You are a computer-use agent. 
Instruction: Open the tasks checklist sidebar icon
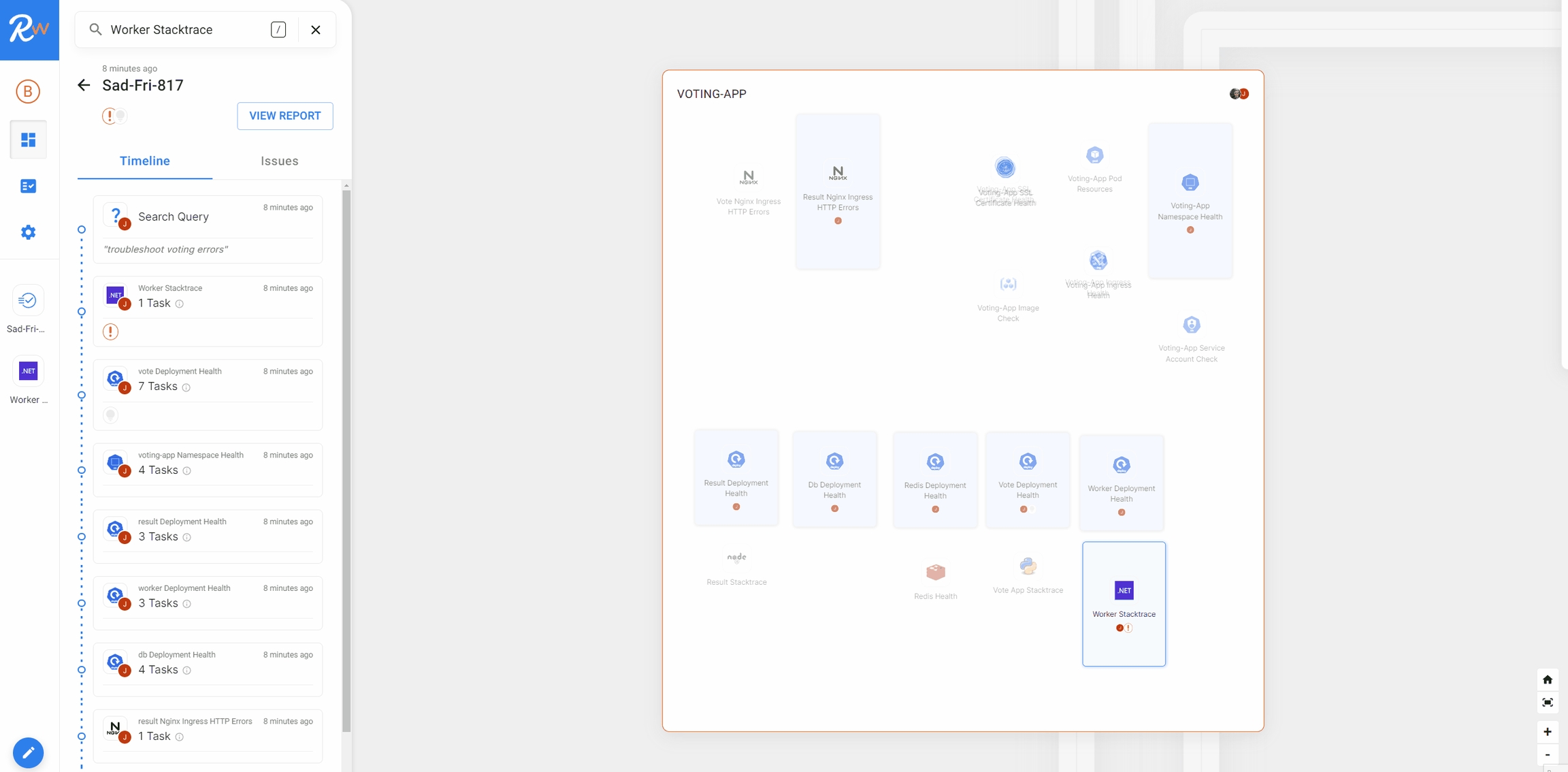click(x=28, y=186)
